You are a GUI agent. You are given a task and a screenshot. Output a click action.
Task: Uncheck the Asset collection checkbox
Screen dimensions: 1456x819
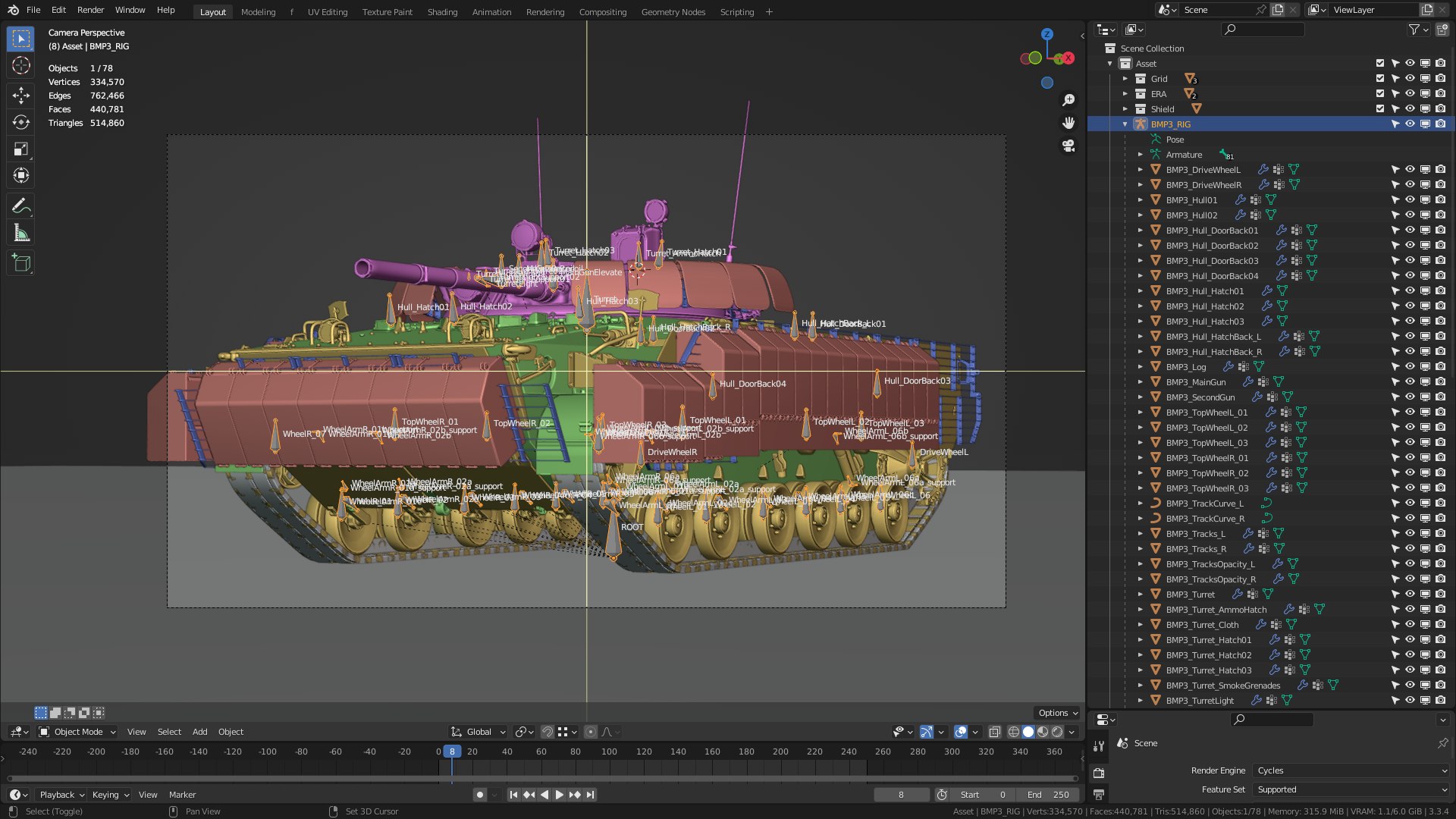[1380, 64]
